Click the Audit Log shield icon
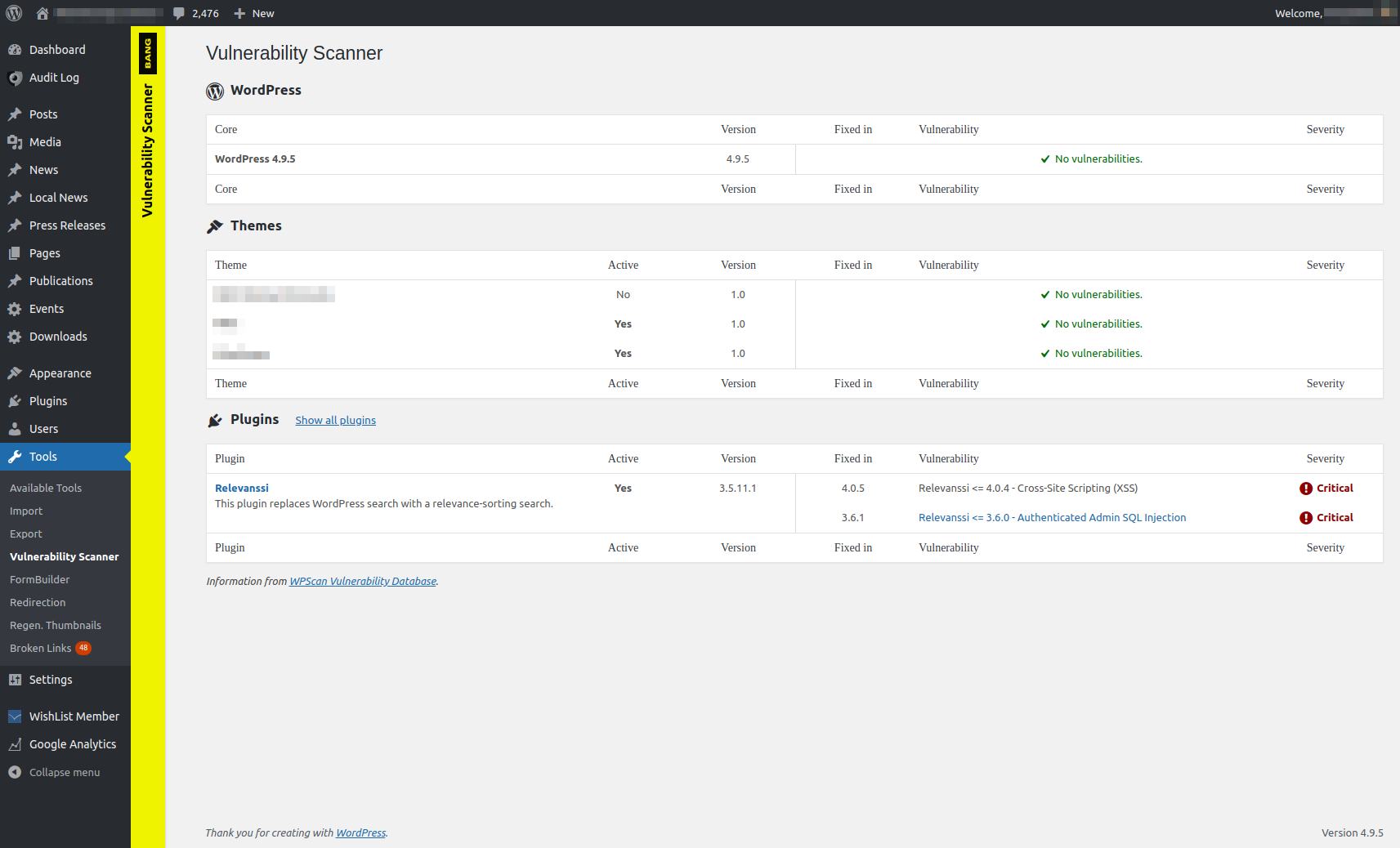 [15, 78]
